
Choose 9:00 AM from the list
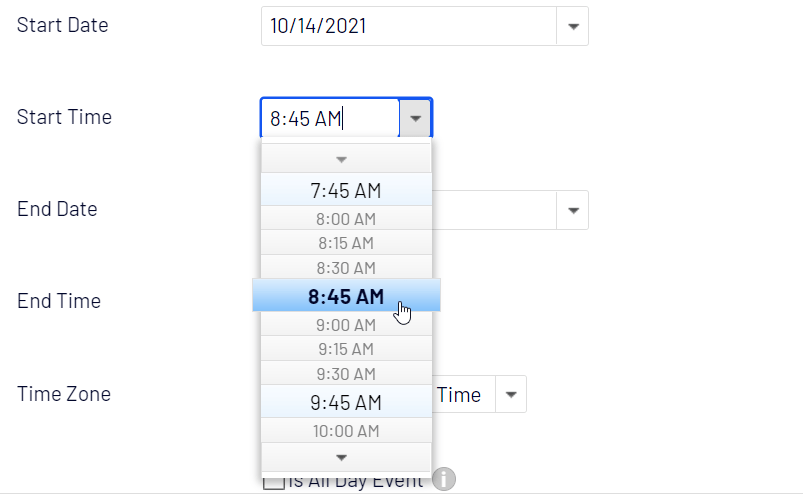point(346,324)
